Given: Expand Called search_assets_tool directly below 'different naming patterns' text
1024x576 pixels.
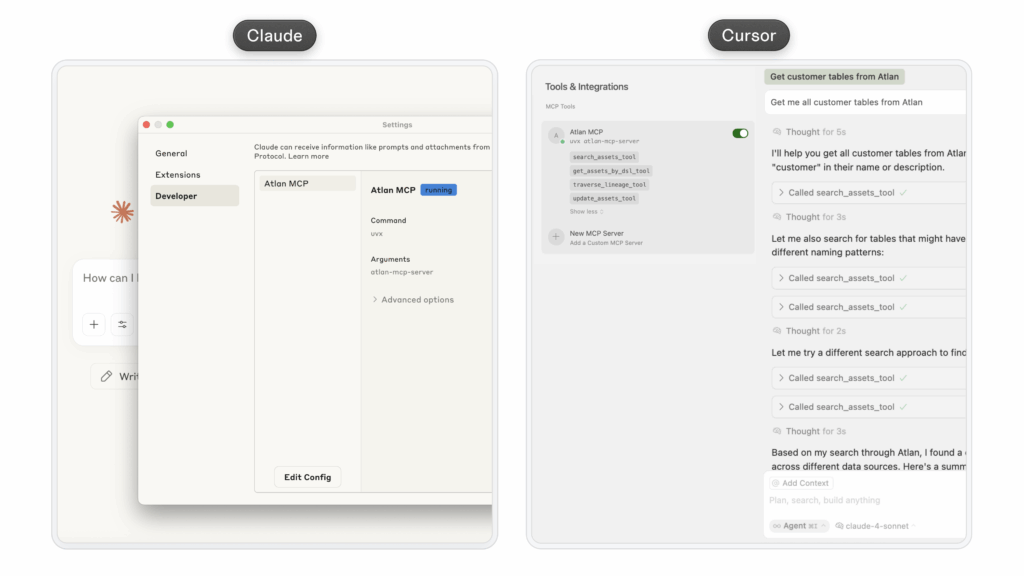Looking at the screenshot, I should 869,278.
